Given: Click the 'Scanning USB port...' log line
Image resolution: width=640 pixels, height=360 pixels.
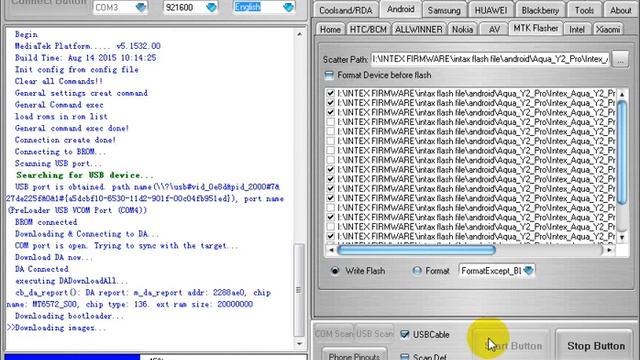Looking at the screenshot, I should coord(58,164).
